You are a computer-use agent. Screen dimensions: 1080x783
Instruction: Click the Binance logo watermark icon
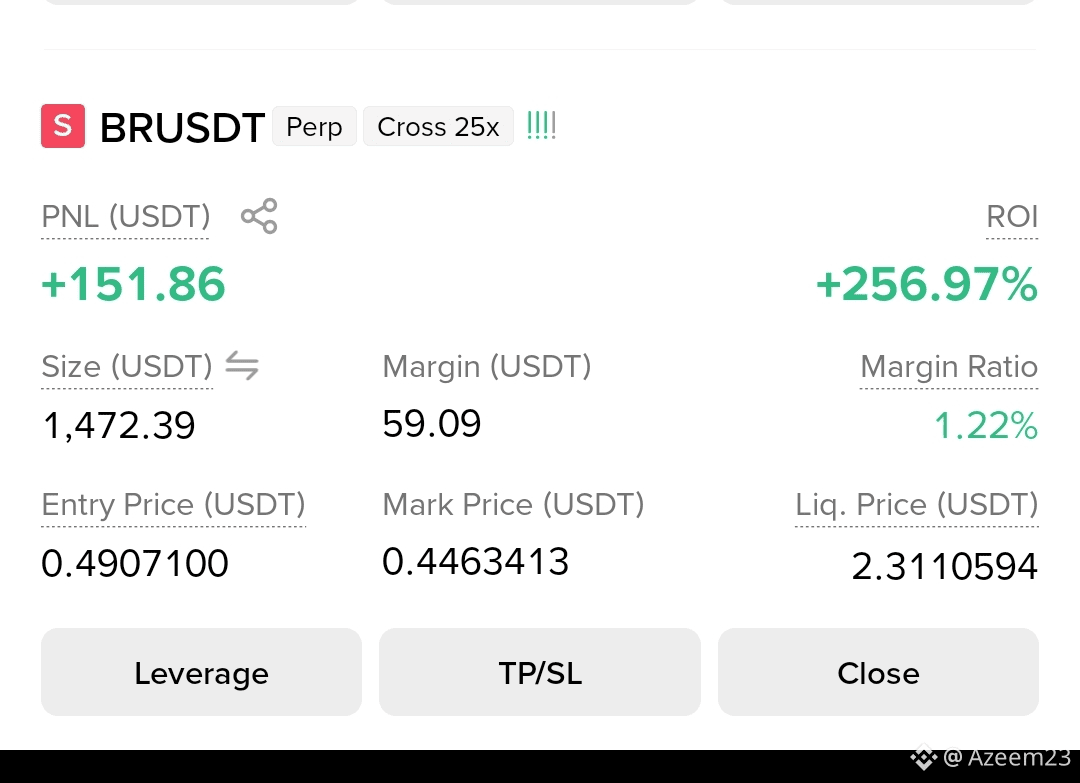pos(924,758)
